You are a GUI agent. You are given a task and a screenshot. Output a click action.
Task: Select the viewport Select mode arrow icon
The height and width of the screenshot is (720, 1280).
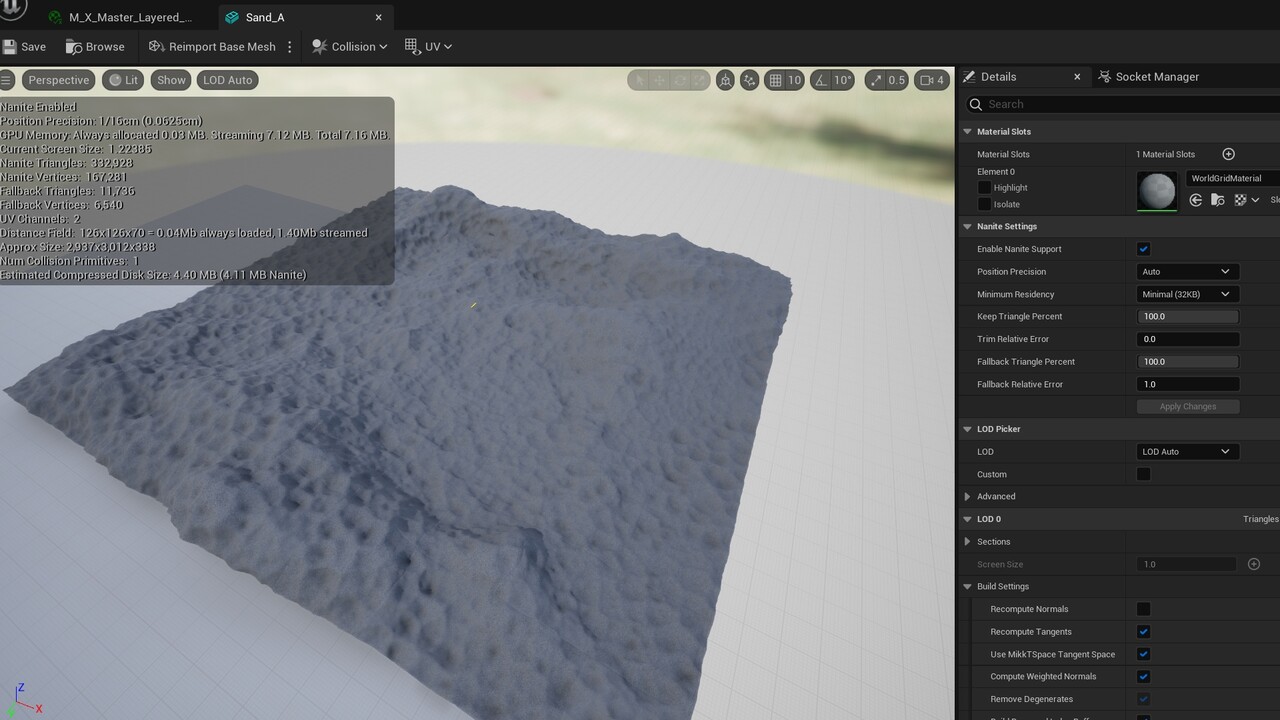pyautogui.click(x=639, y=80)
